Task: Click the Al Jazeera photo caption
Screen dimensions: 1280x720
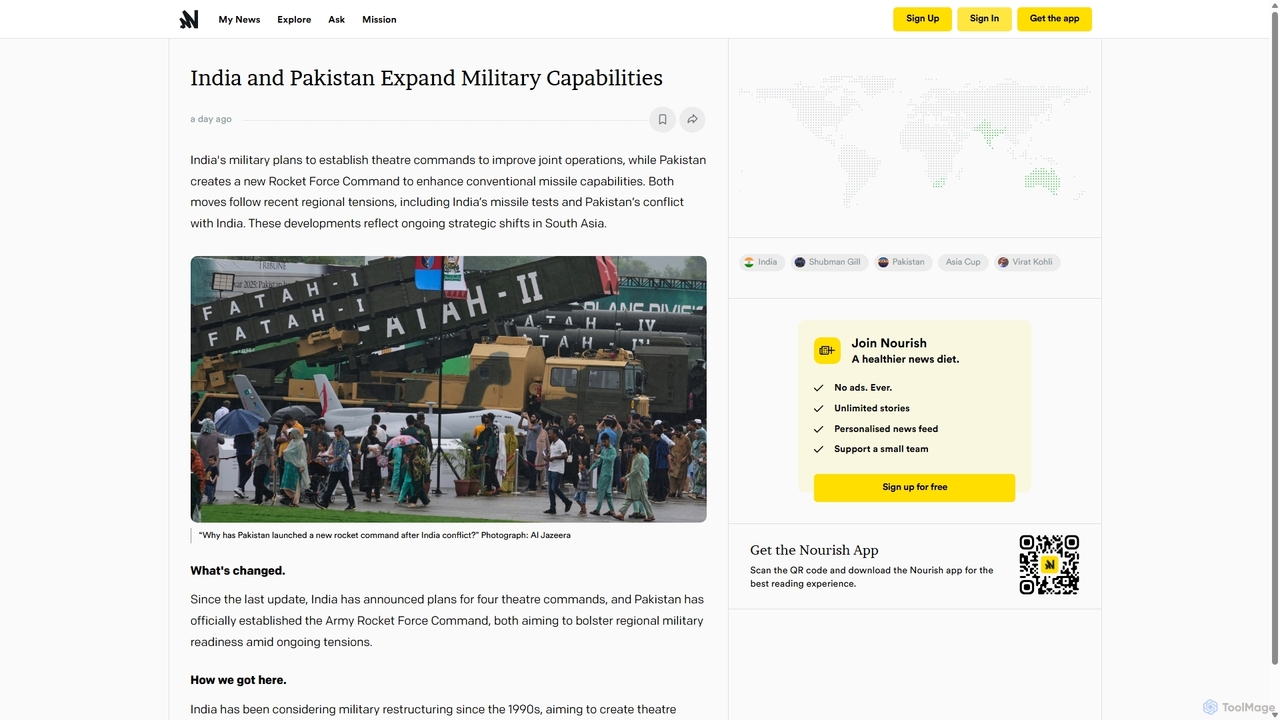Action: [385, 536]
